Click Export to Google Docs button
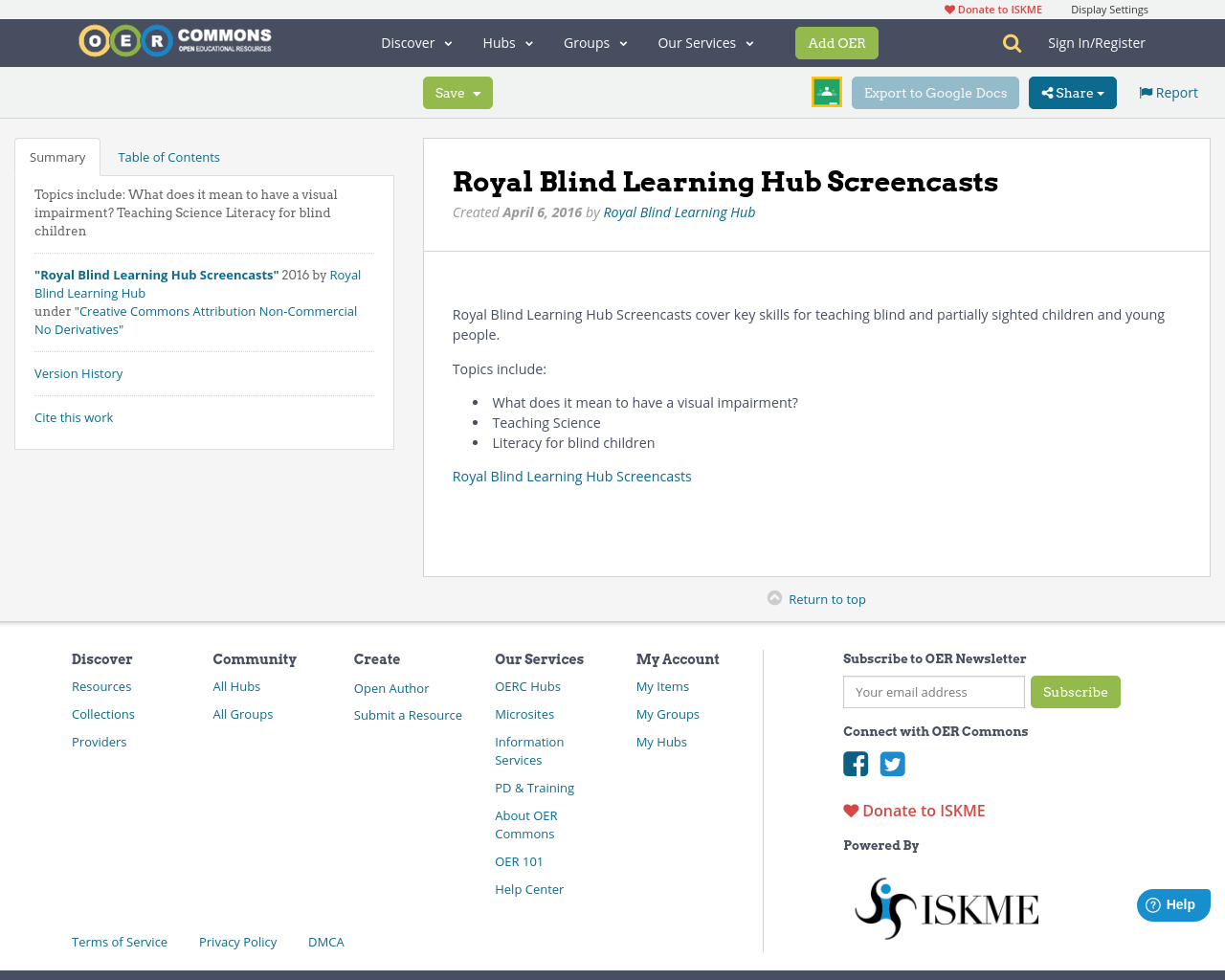This screenshot has height=980, width=1225. tap(935, 93)
